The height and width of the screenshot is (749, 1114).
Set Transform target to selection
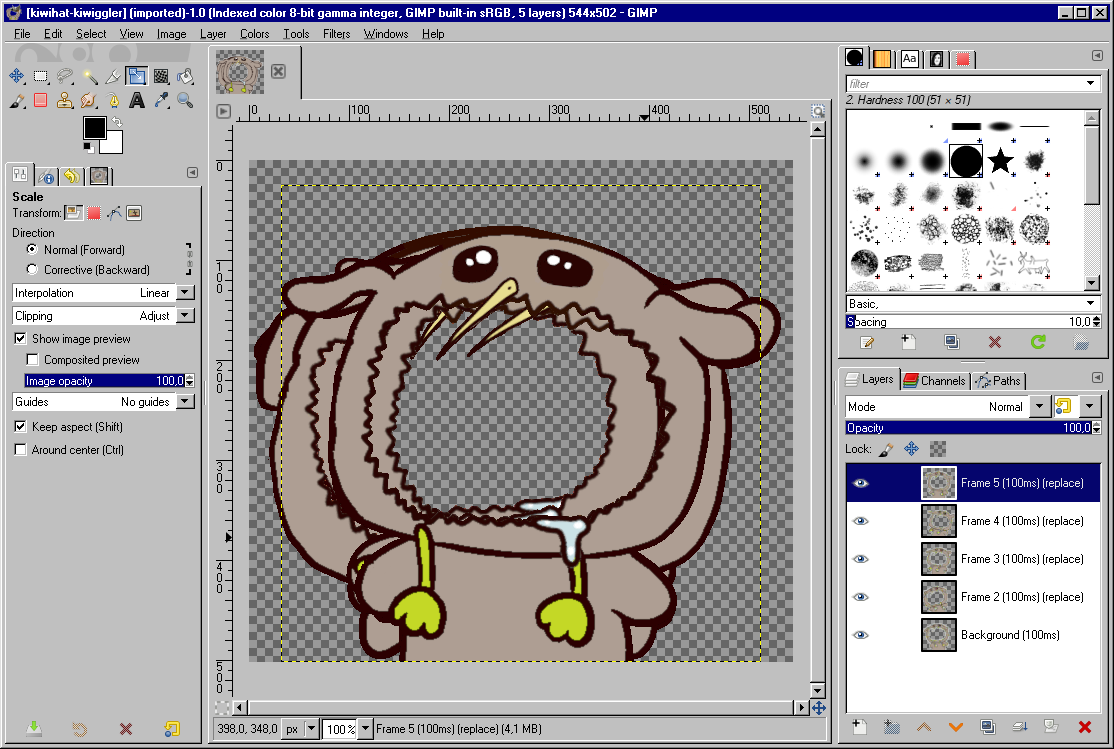pos(94,212)
